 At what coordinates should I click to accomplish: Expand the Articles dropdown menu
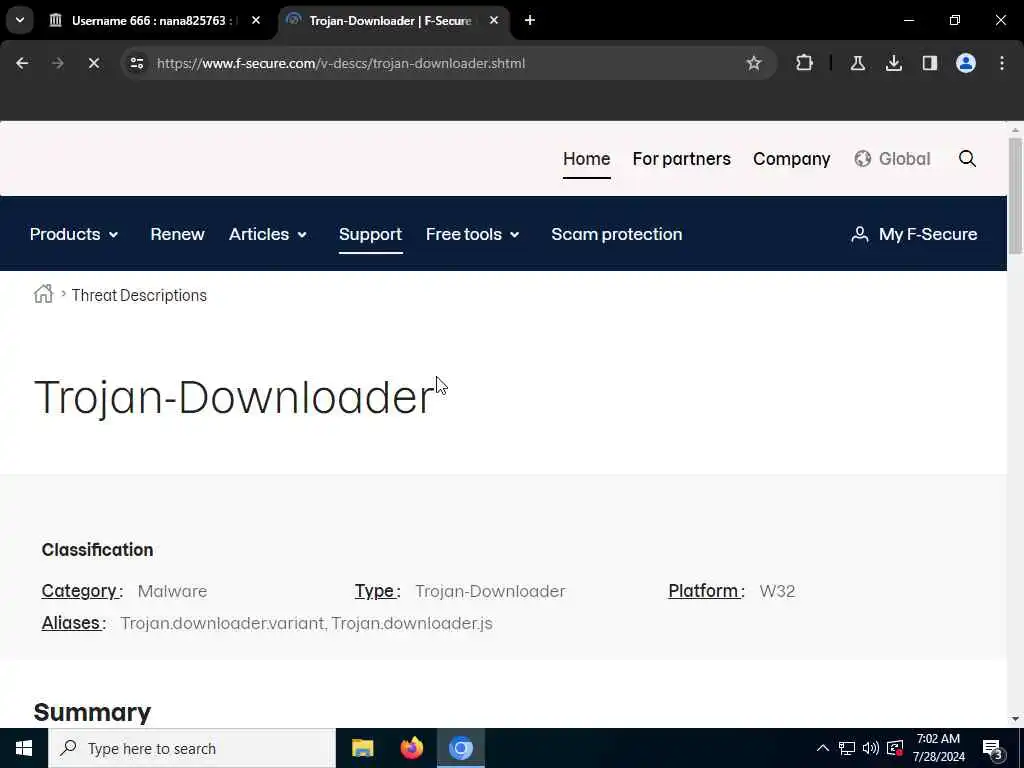(x=268, y=234)
